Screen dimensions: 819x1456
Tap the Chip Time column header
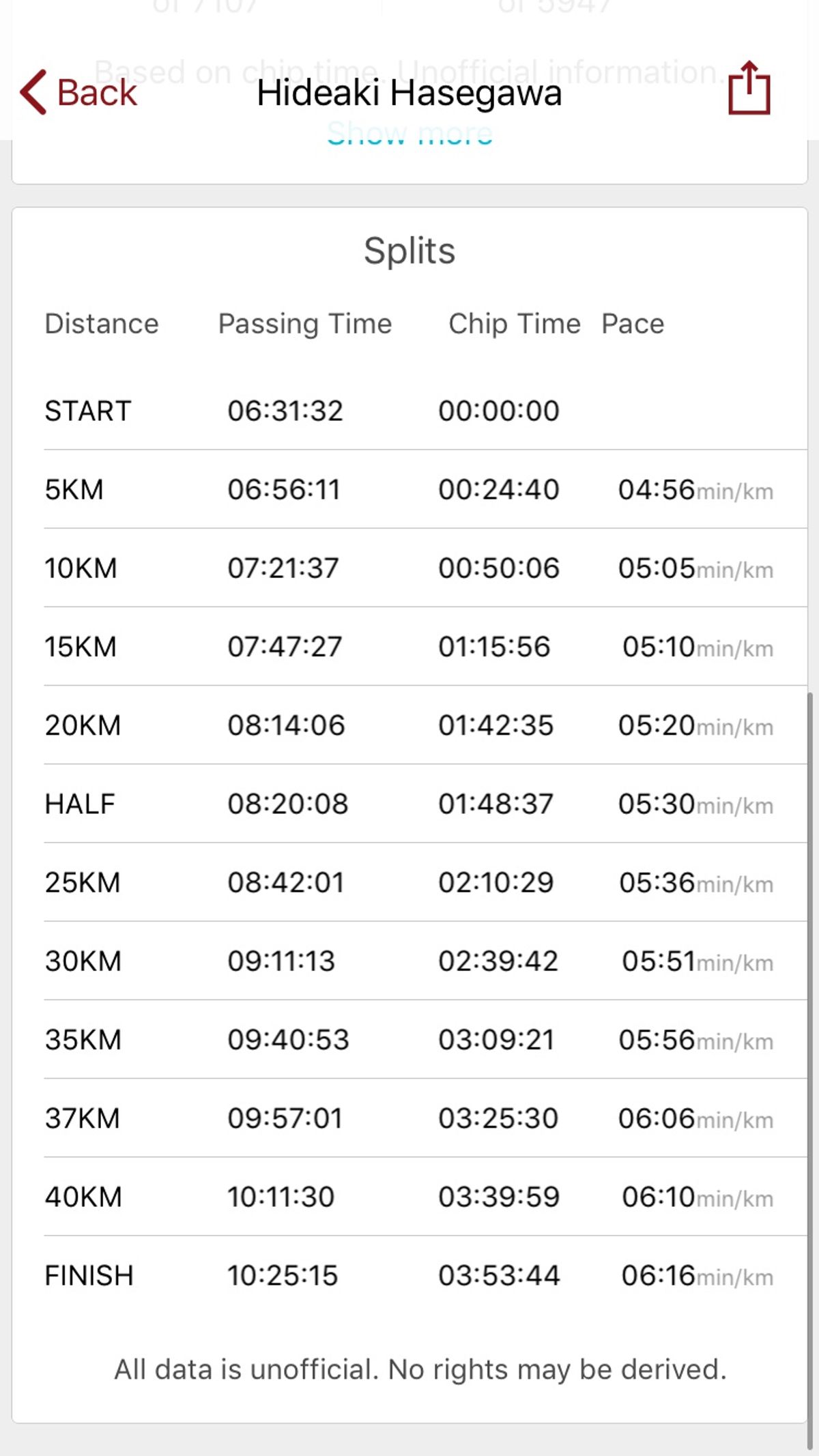(515, 323)
